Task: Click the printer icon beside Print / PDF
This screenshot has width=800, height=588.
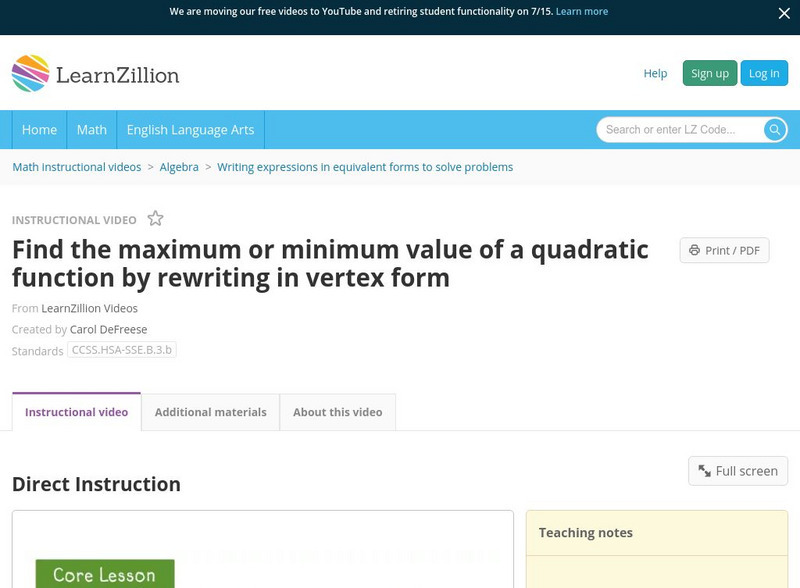Action: 696,250
